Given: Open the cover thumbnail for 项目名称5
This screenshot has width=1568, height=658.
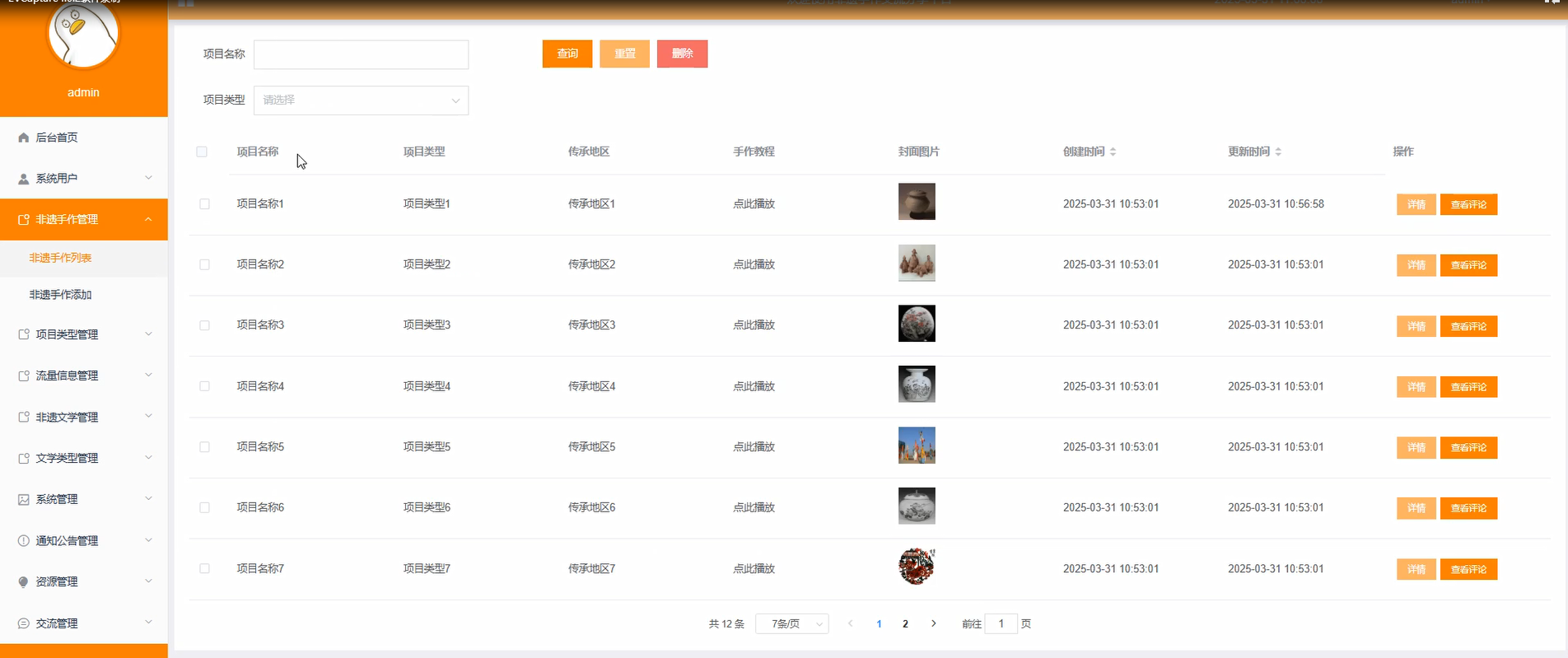Looking at the screenshot, I should [917, 446].
